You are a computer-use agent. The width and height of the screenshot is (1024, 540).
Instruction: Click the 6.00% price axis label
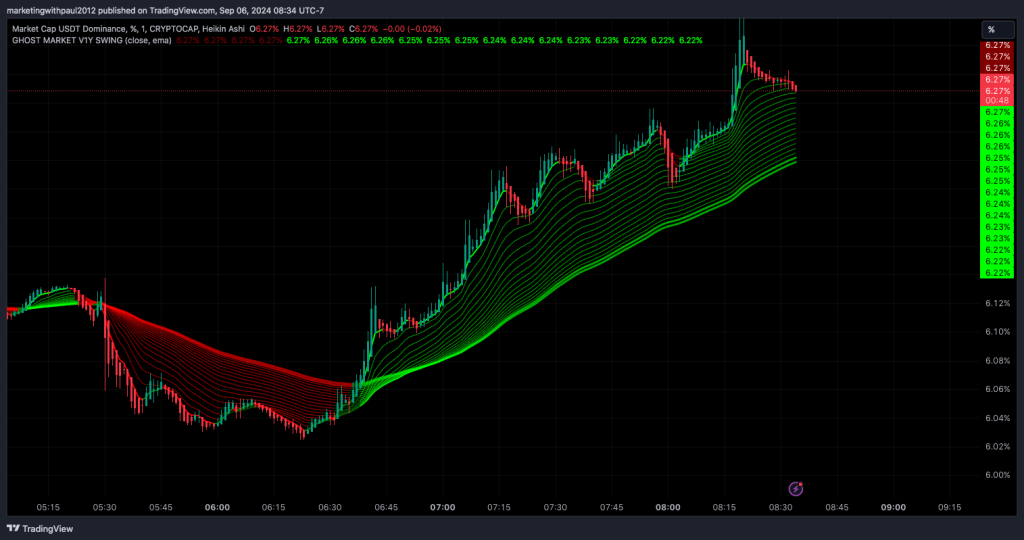[998, 475]
